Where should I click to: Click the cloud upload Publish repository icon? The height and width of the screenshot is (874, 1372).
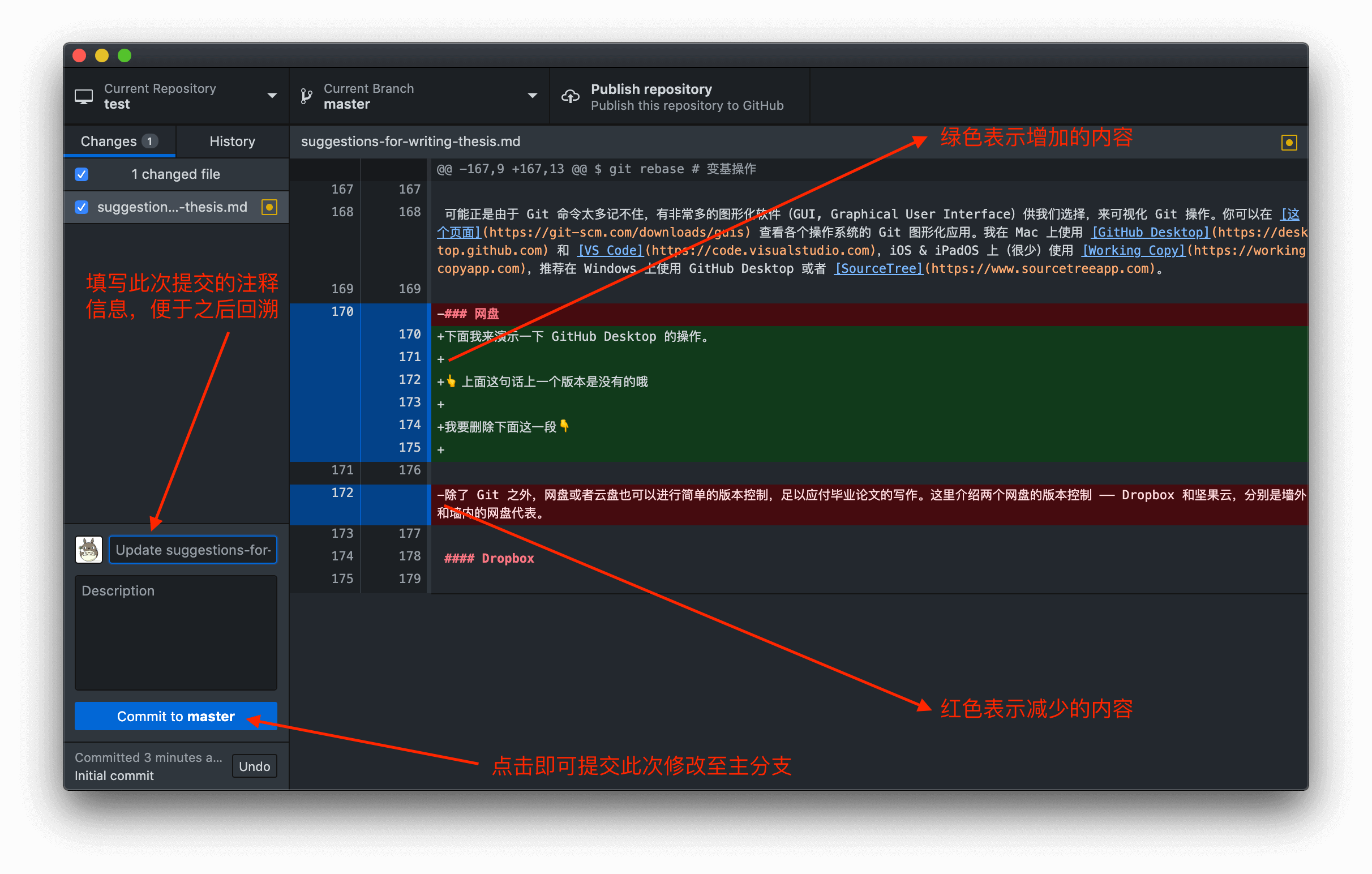pyautogui.click(x=571, y=96)
